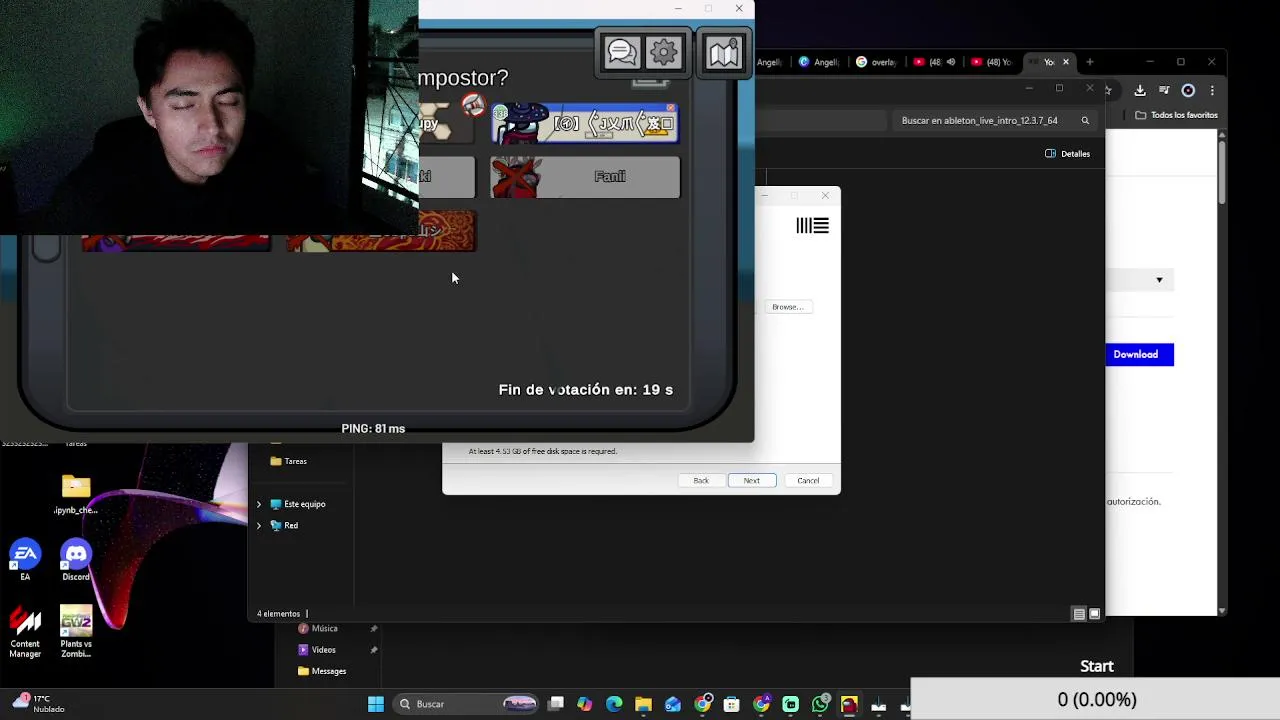This screenshot has height=720, width=1280.
Task: Select Red in the navigation pane
Action: 284,525
